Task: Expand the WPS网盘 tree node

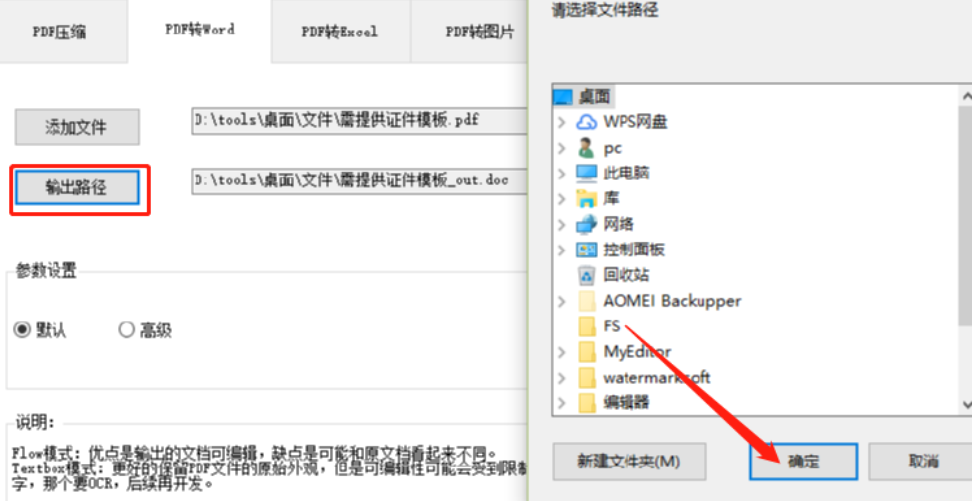Action: [x=562, y=122]
